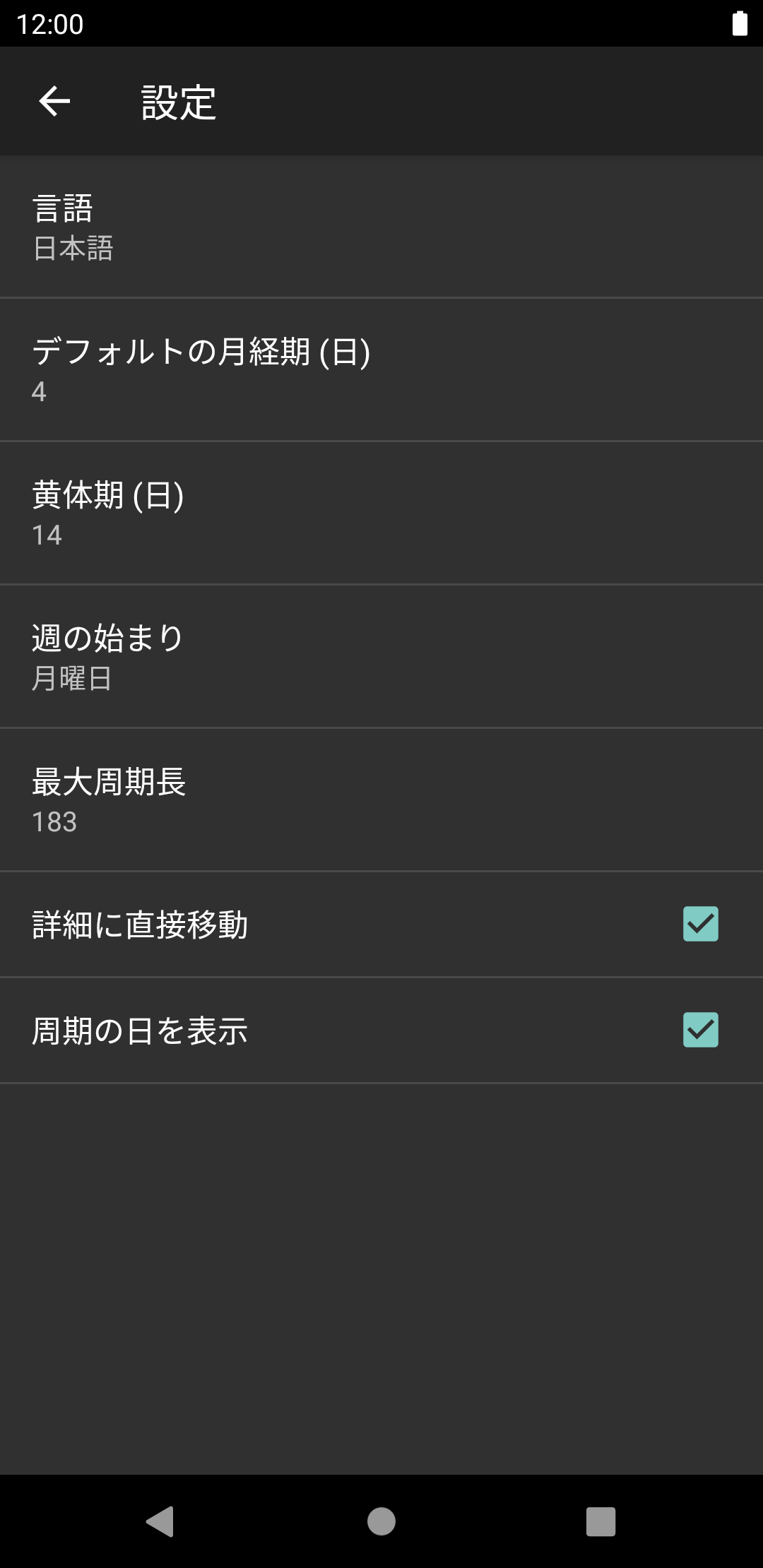The height and width of the screenshot is (1568, 763).
Task: Tap the 12:00 clock in status bar
Action: (49, 25)
